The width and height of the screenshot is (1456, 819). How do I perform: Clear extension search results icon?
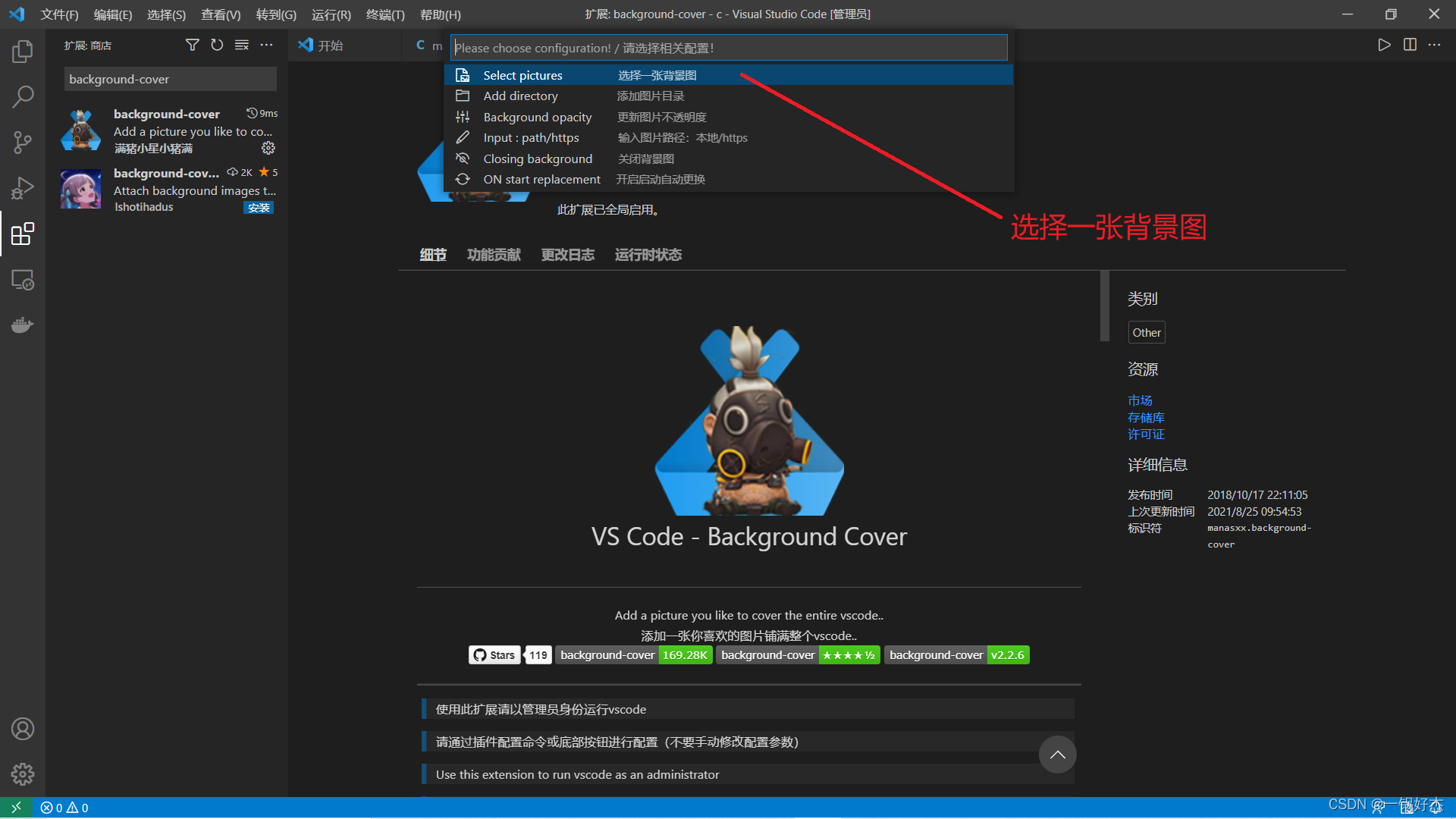pyautogui.click(x=242, y=45)
